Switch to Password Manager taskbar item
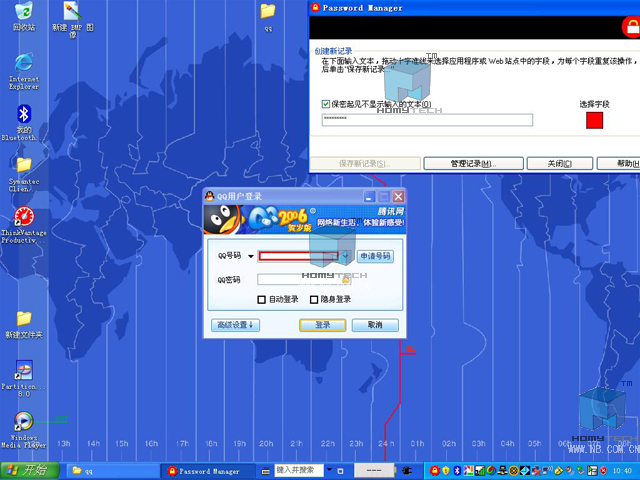Screen dimensions: 640x480 [210, 470]
